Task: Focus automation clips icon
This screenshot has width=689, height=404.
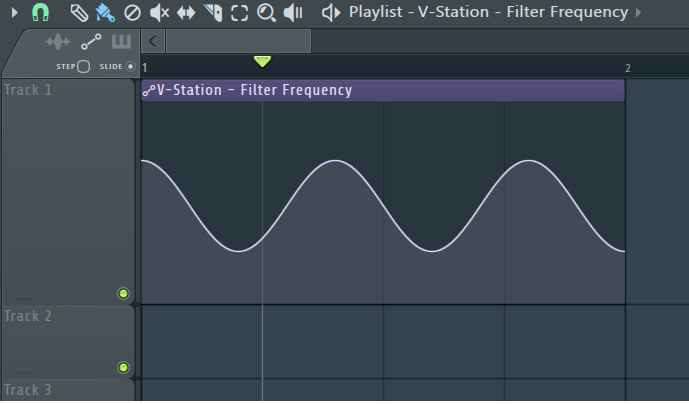Action: coord(91,42)
